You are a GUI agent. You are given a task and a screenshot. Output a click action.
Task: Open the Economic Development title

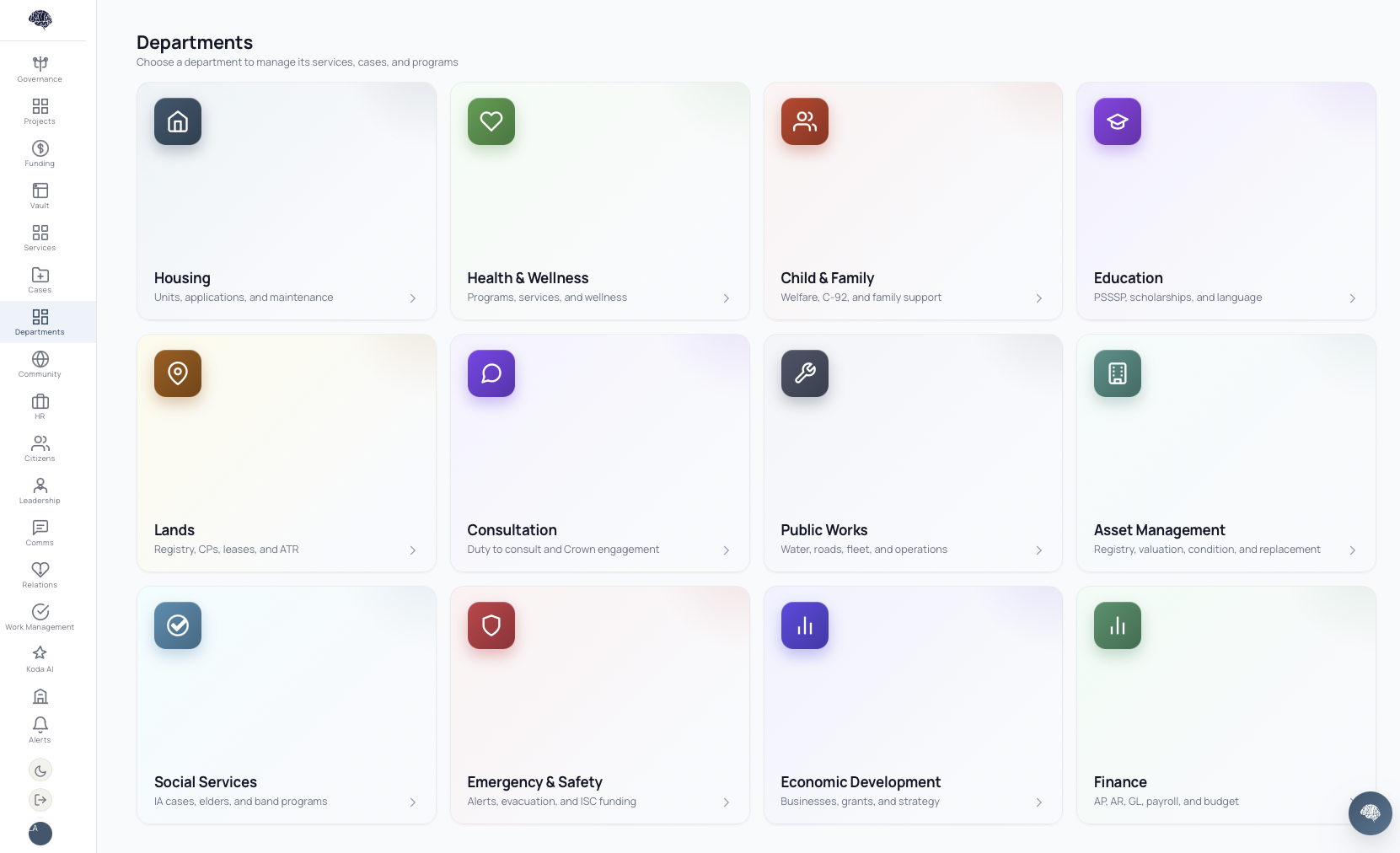point(861,782)
